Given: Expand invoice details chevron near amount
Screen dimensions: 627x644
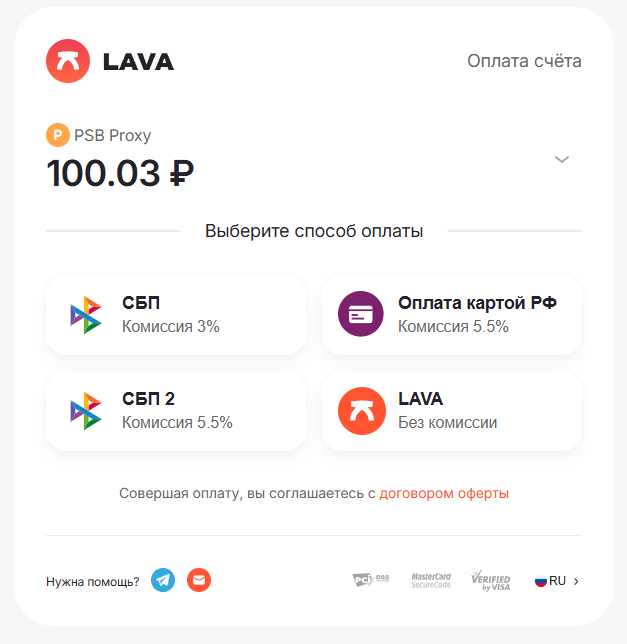Looking at the screenshot, I should 561,159.
